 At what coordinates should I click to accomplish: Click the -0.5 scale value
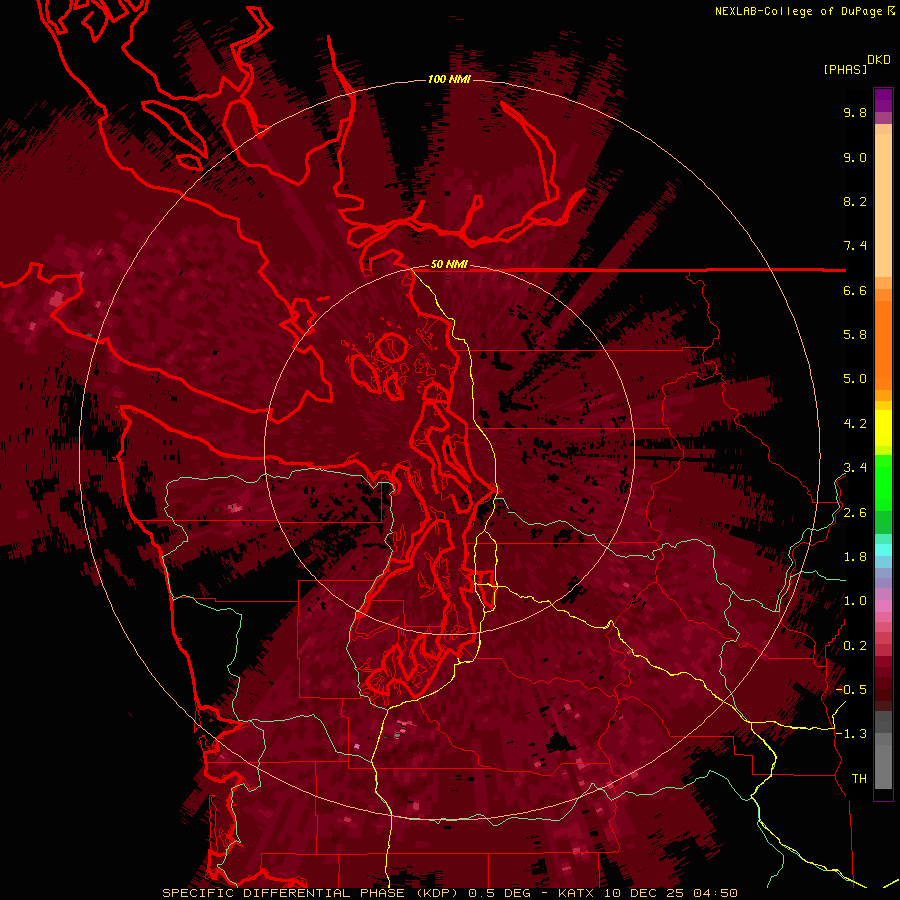(x=851, y=690)
